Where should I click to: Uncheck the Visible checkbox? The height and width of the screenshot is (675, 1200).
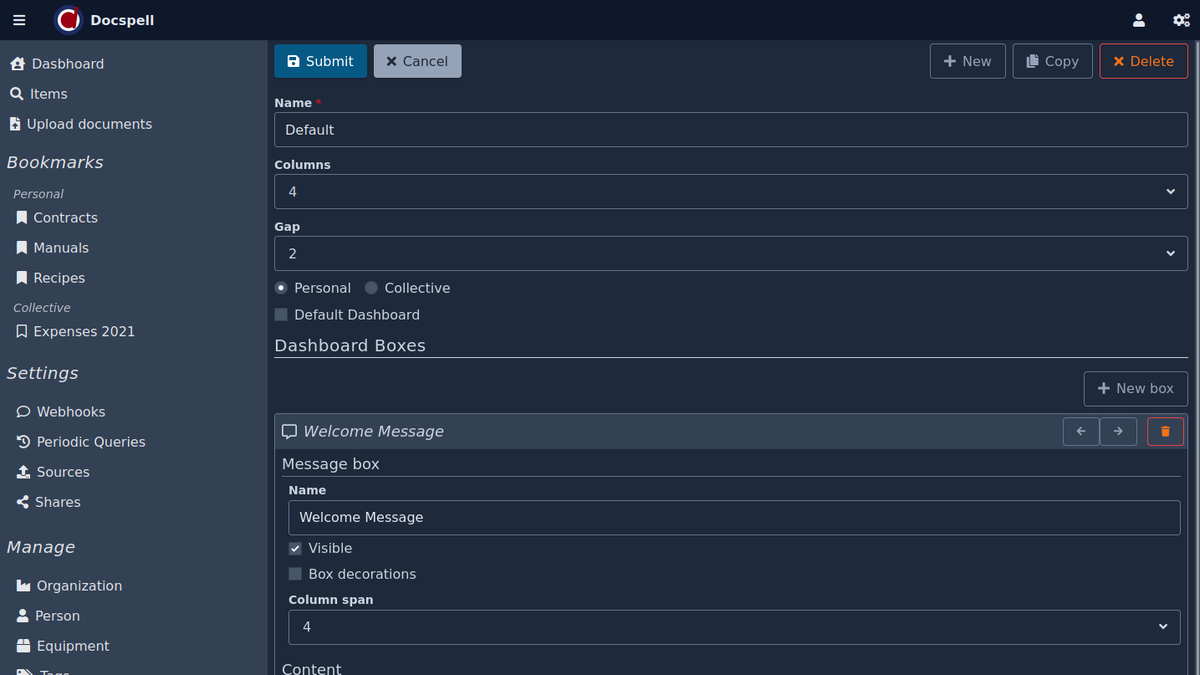(295, 549)
